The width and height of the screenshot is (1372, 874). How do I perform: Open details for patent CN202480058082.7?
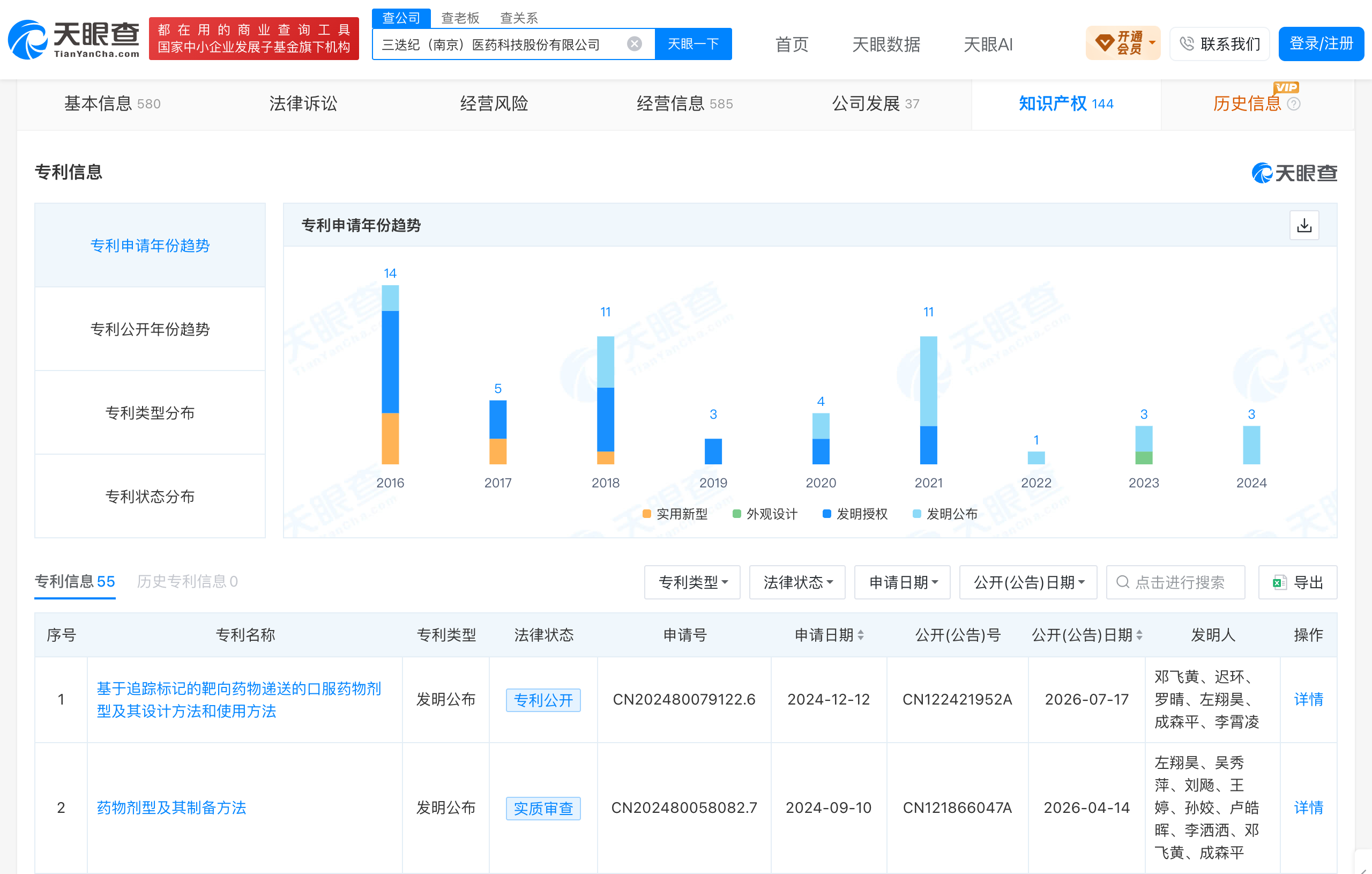(1308, 808)
